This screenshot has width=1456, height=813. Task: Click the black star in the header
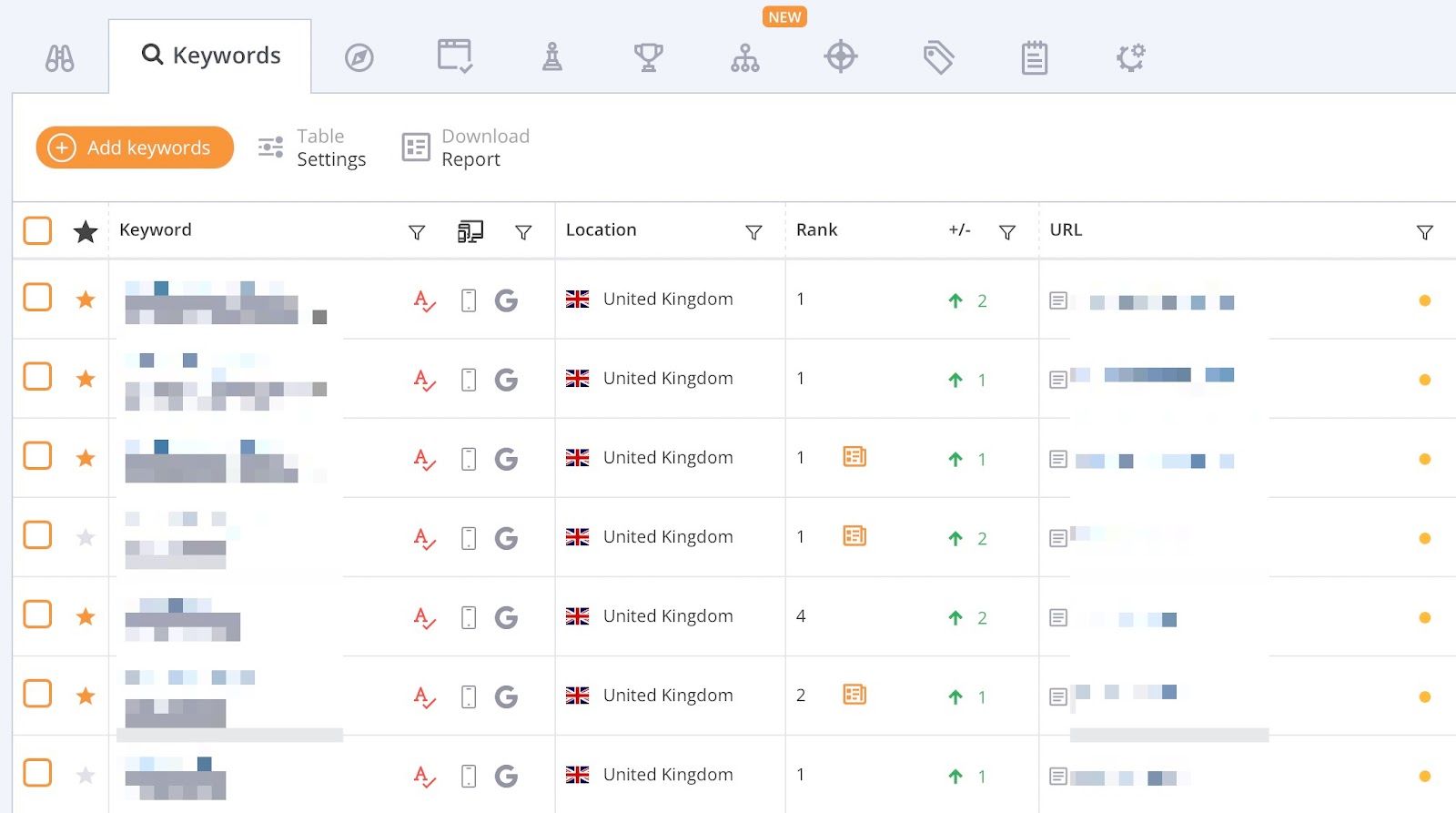coord(86,231)
